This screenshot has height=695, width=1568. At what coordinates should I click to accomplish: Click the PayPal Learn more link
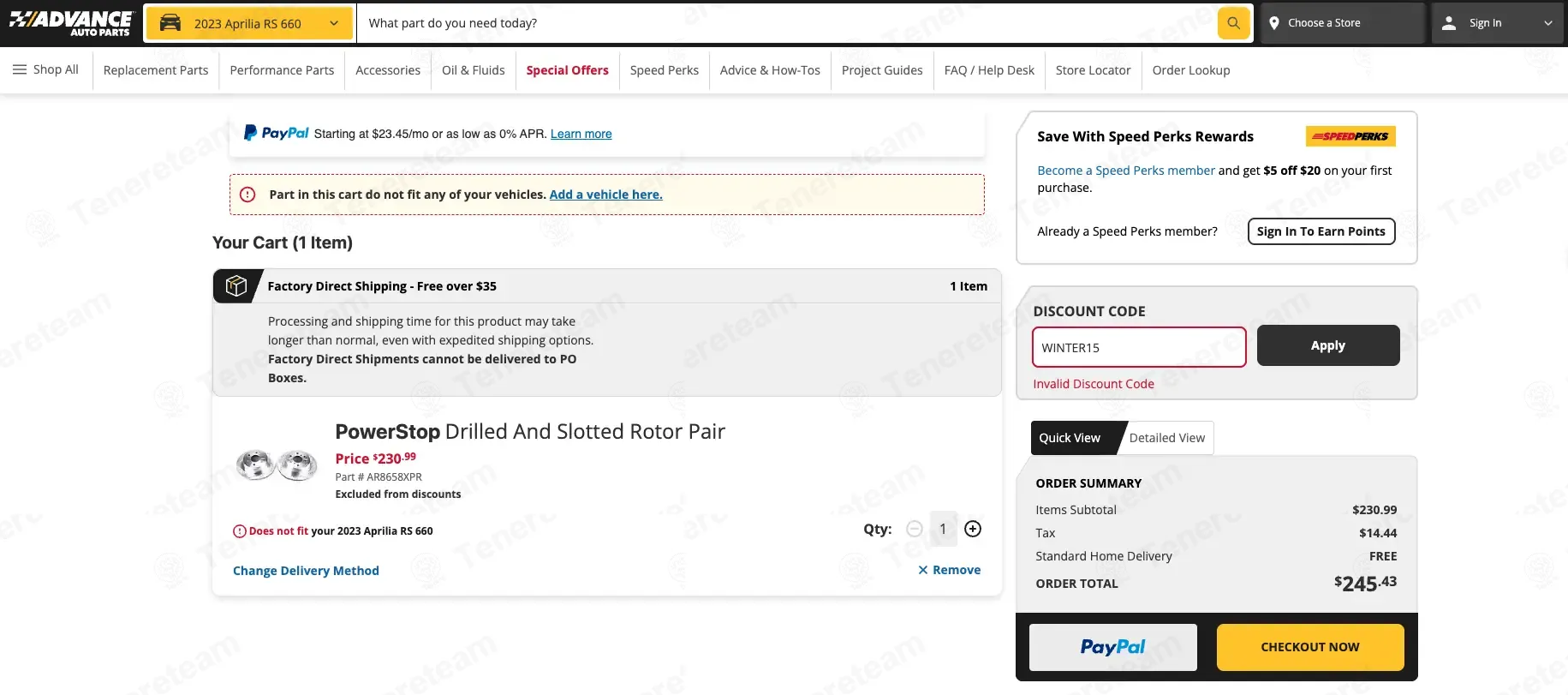581,134
